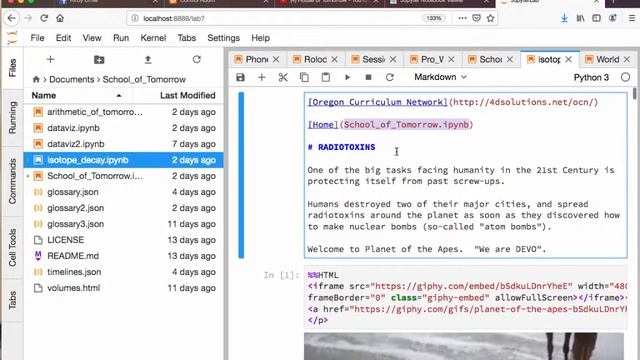Close the Roloc notebook tab
The width and height of the screenshot is (640, 360).
click(x=335, y=60)
